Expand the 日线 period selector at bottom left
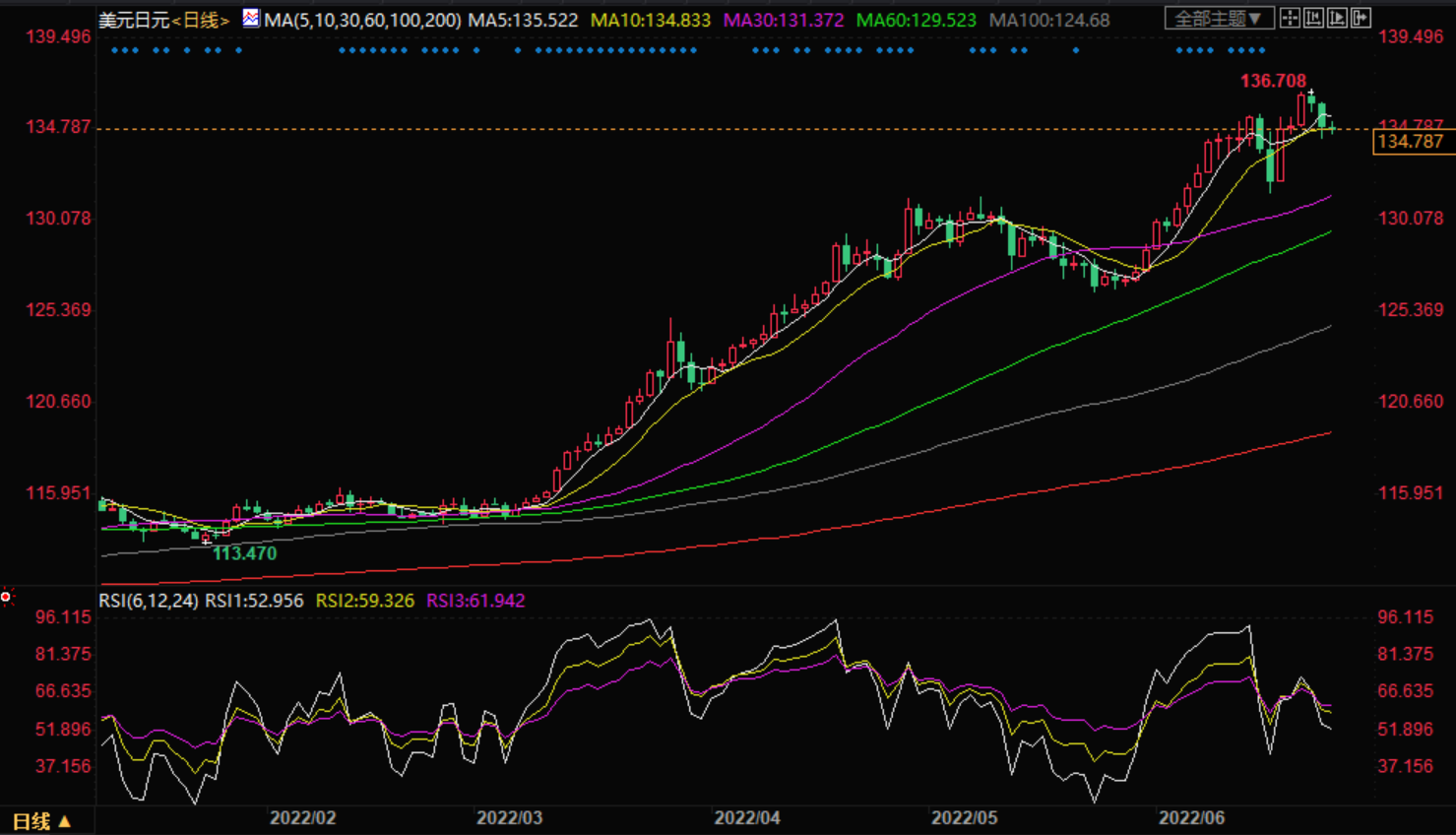The width and height of the screenshot is (1456, 835). (41, 821)
